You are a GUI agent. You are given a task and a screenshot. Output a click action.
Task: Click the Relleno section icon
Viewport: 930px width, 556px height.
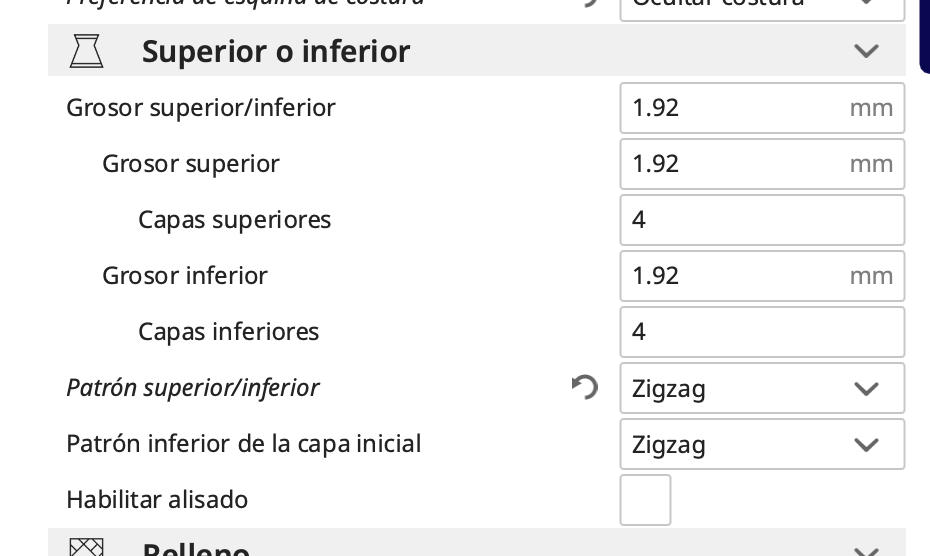tap(87, 549)
